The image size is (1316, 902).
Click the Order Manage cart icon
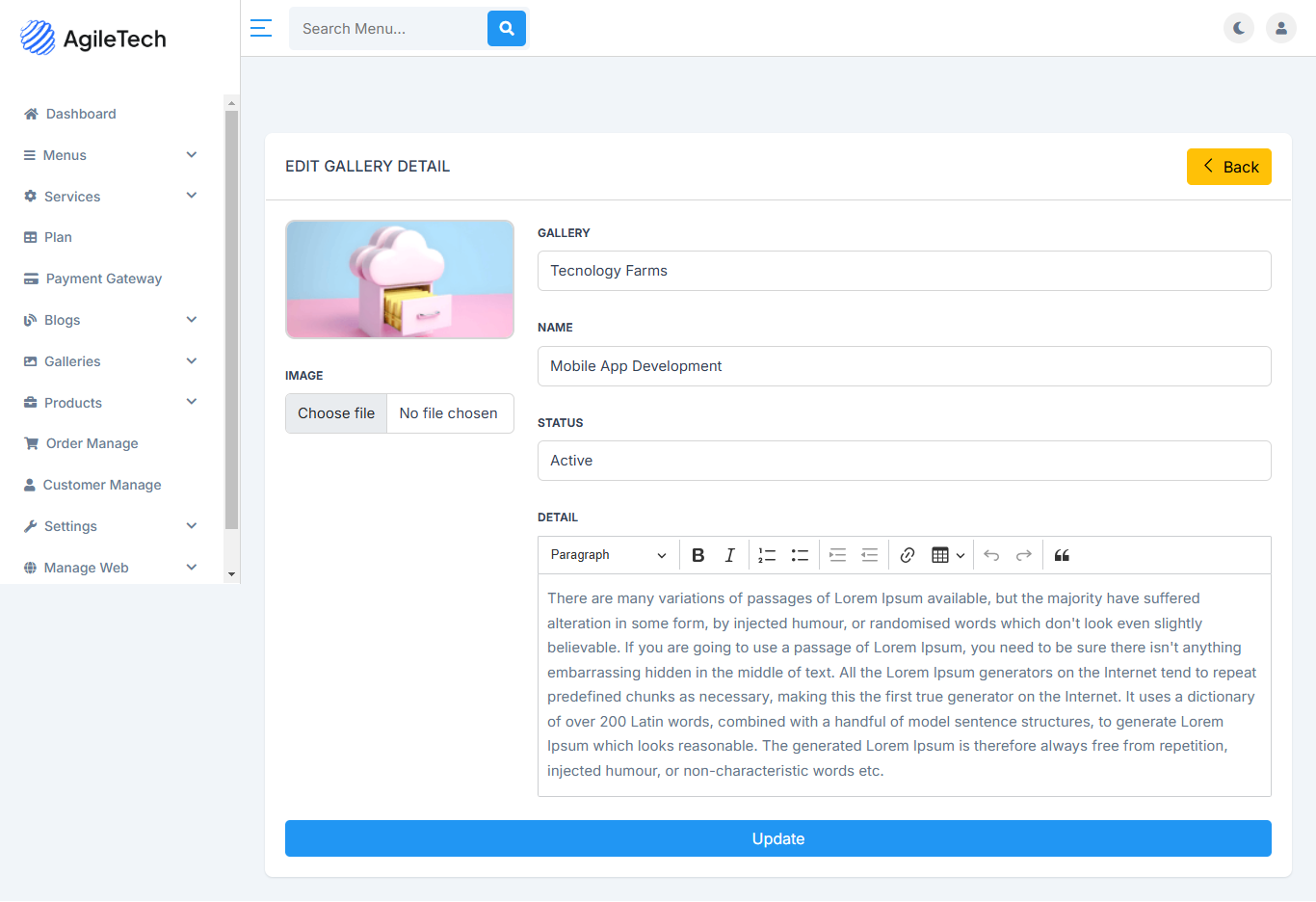click(x=31, y=443)
